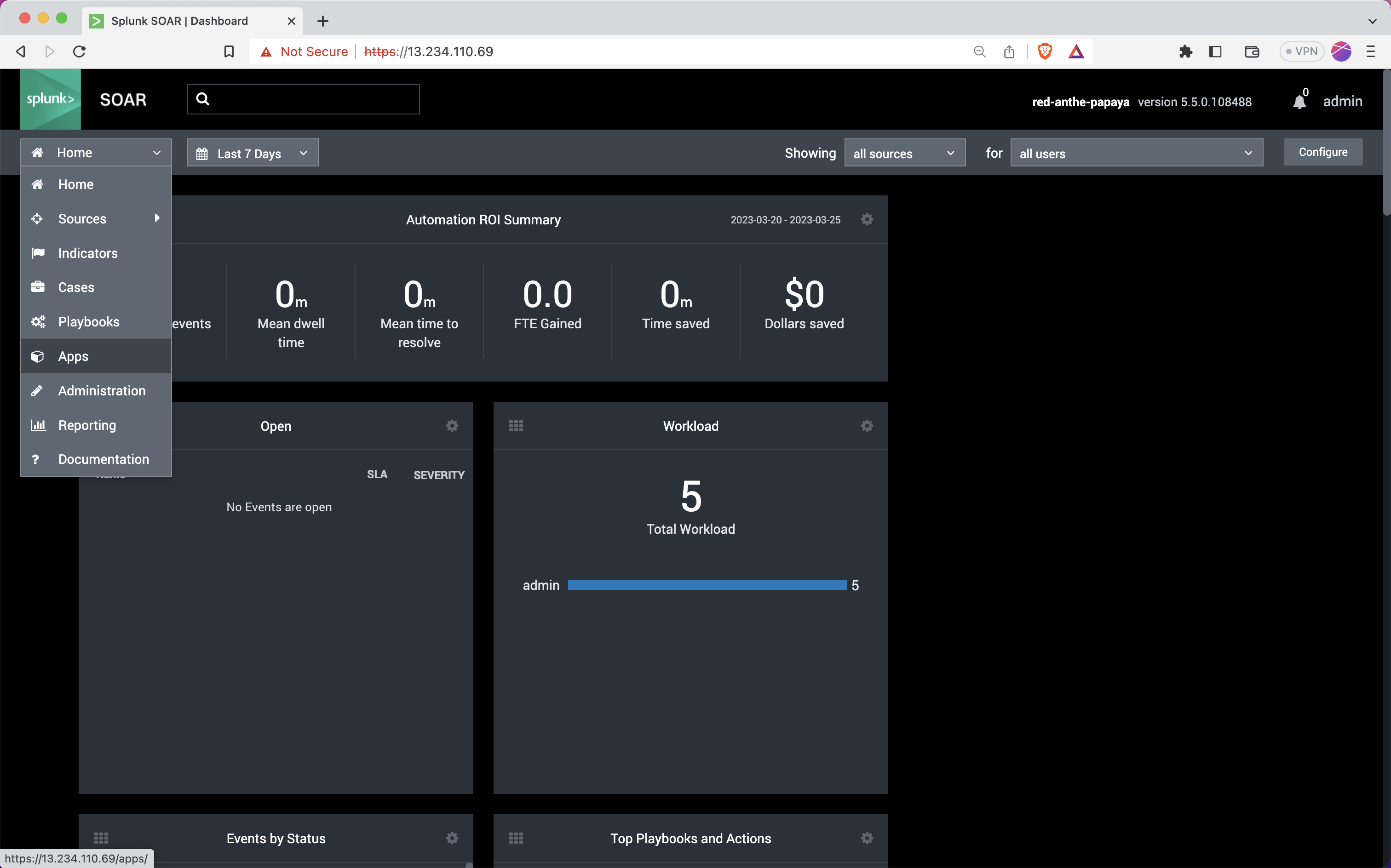Click the Apps cube icon in sidebar

38,356
